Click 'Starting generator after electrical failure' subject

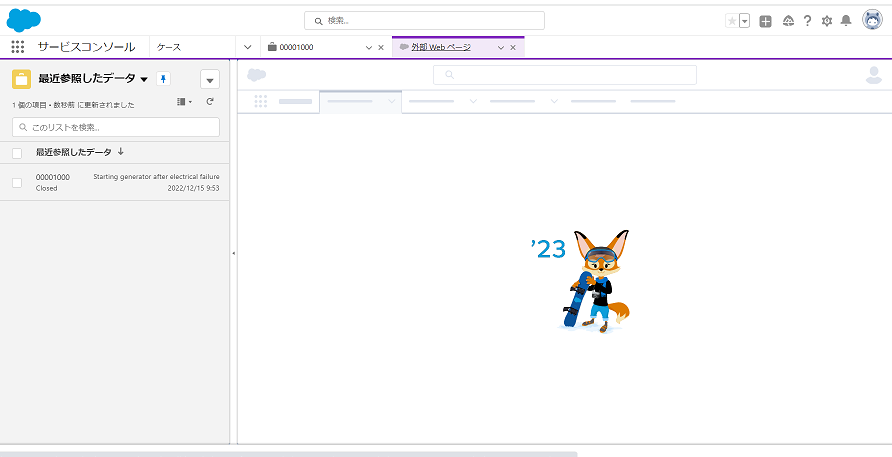point(156,176)
